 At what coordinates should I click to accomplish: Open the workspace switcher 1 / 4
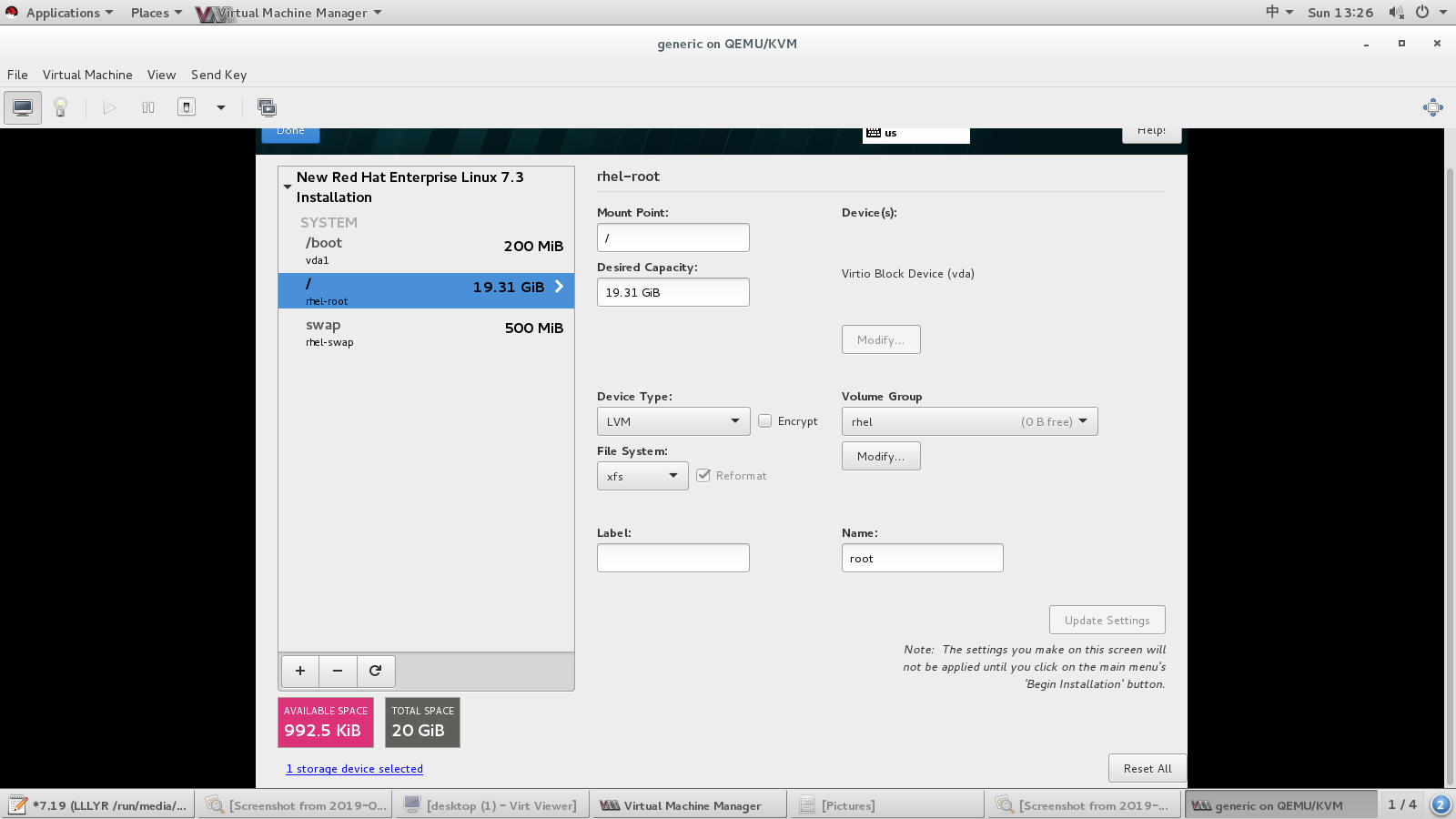click(1401, 804)
